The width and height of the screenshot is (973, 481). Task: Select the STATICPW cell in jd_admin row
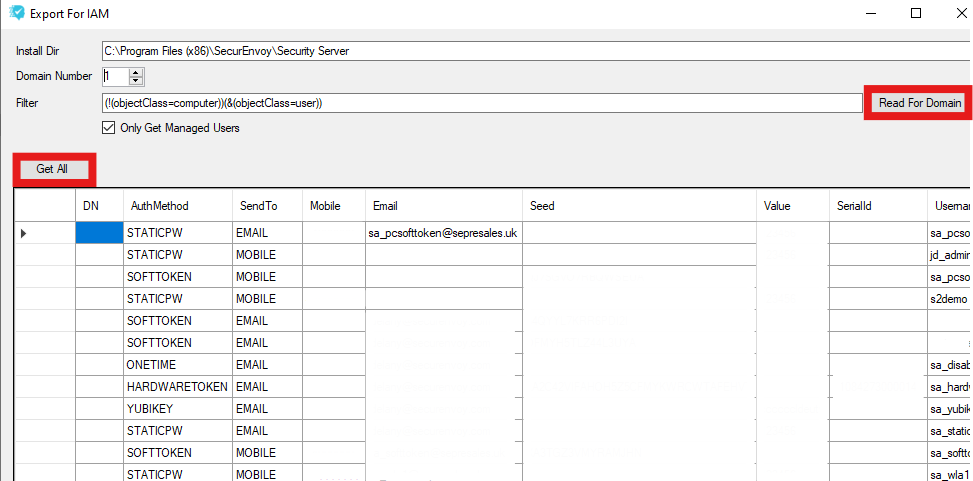(178, 254)
